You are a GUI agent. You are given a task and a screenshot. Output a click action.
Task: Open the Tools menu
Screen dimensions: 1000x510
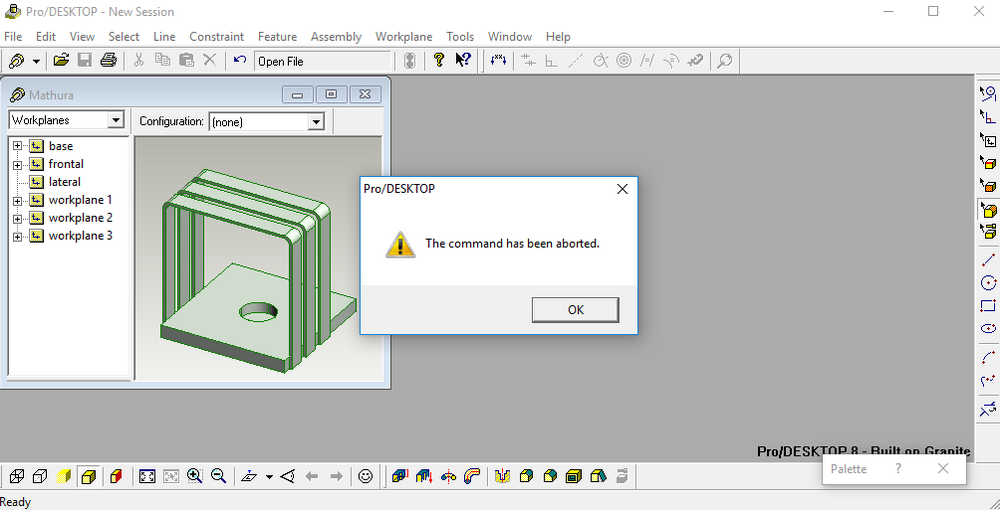point(460,36)
